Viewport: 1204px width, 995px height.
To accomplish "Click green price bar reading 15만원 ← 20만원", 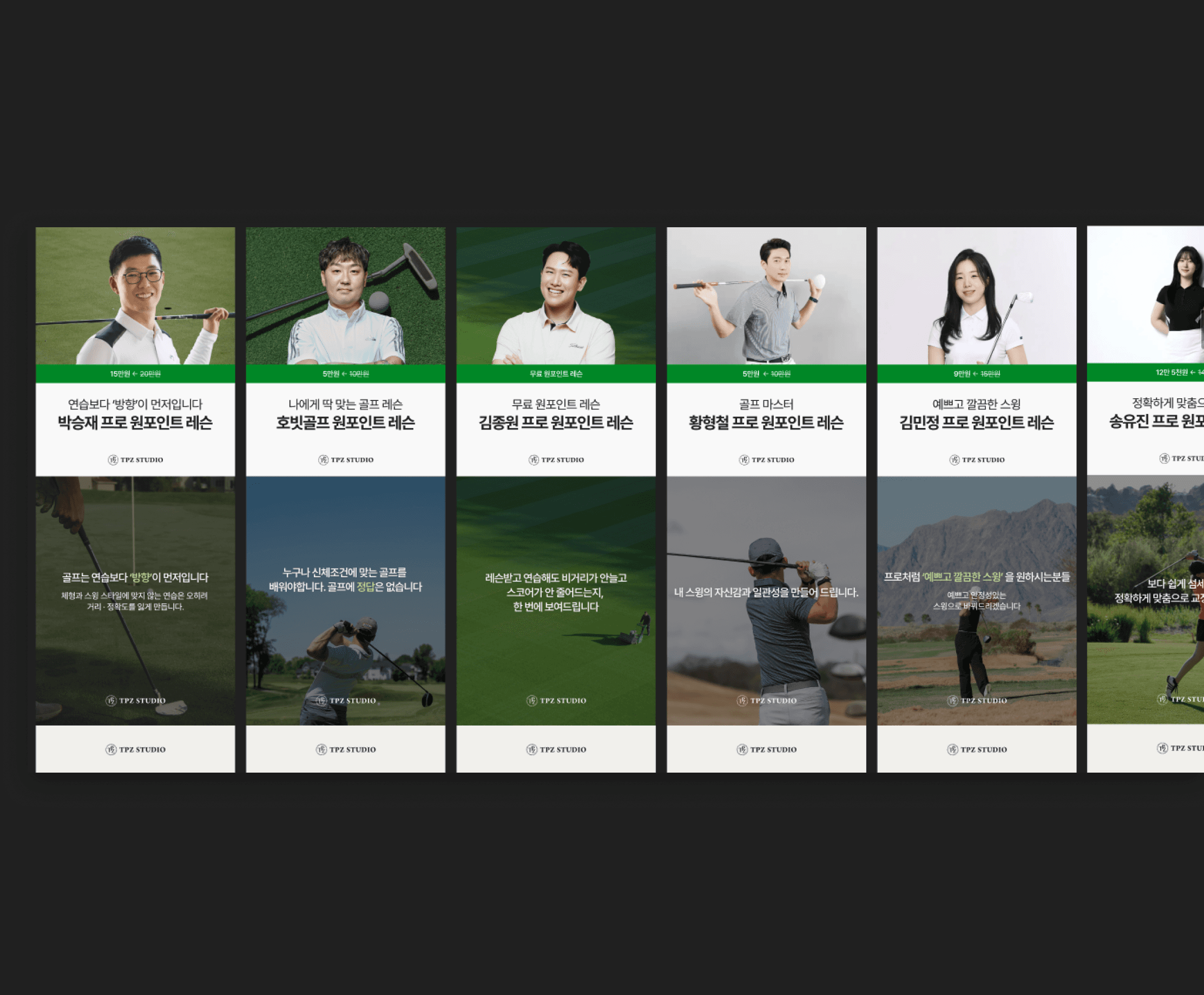I will [x=135, y=374].
